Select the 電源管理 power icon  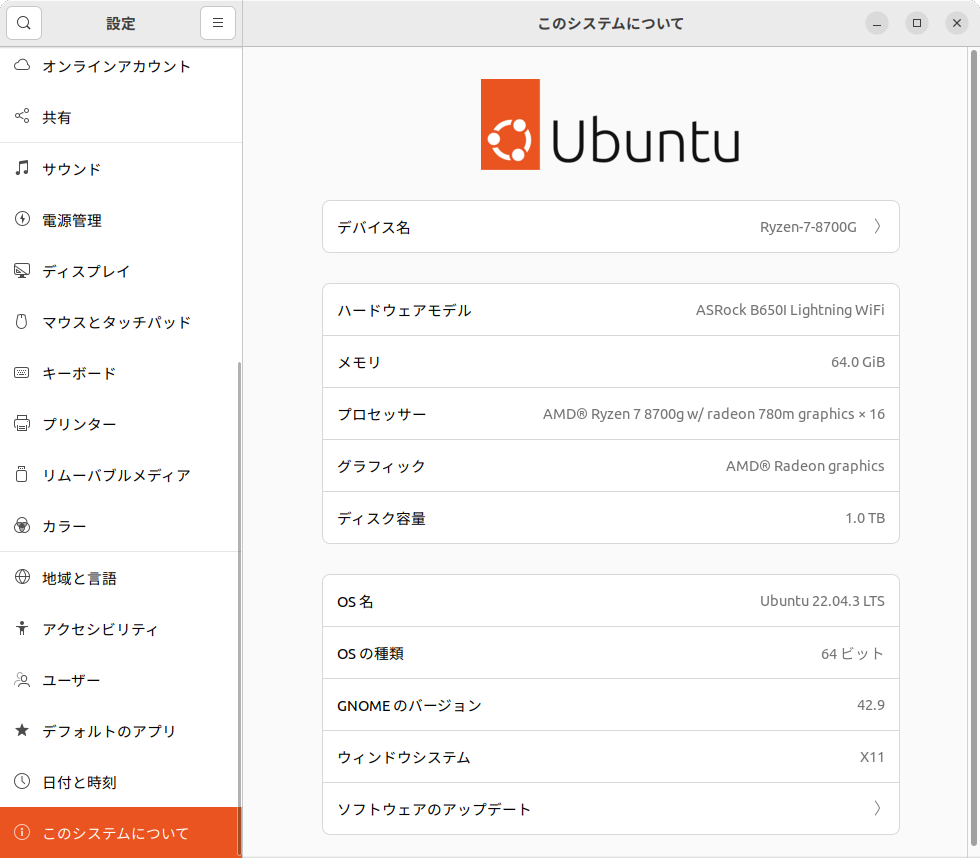22,220
